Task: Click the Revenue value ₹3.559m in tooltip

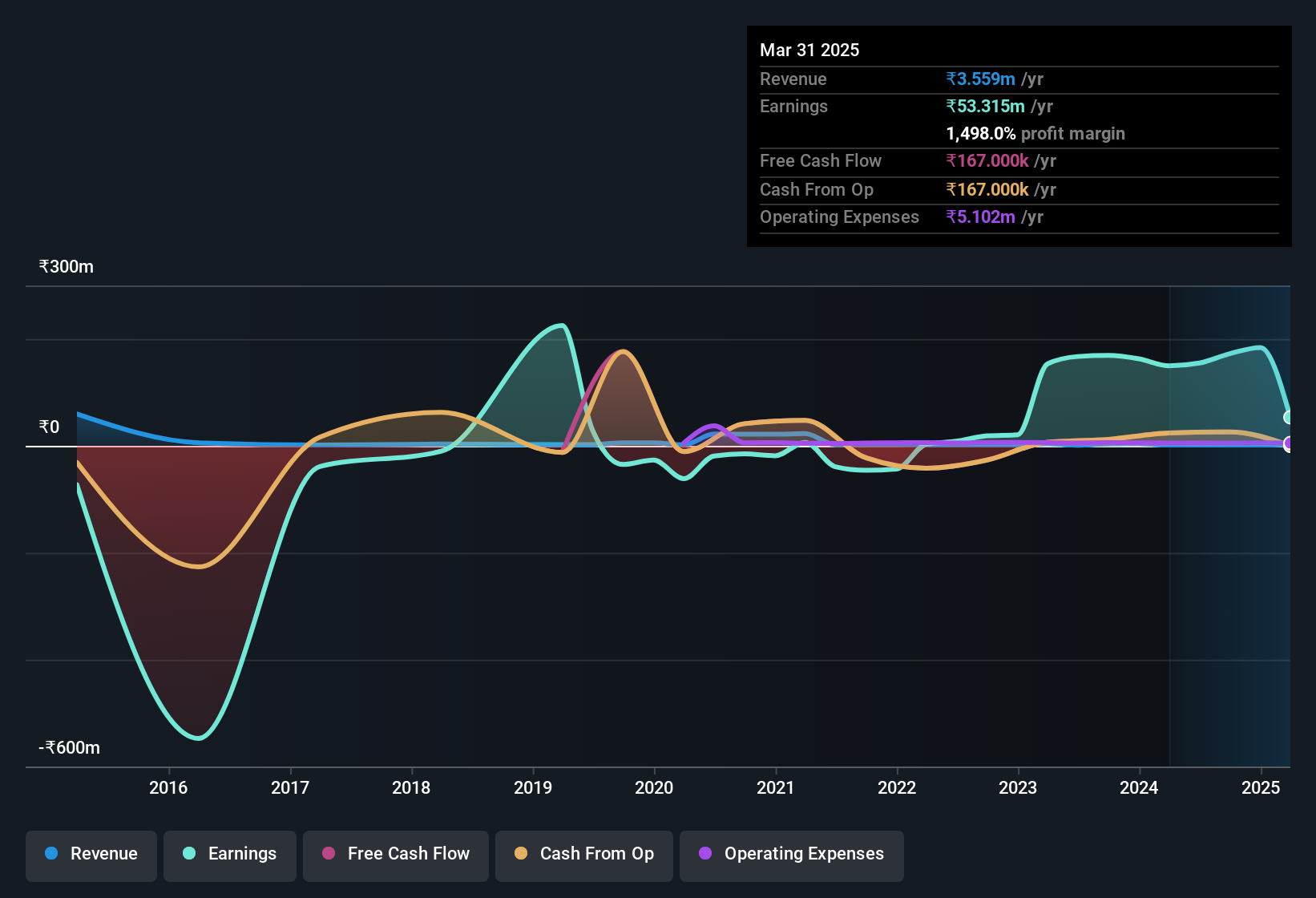Action: [980, 79]
